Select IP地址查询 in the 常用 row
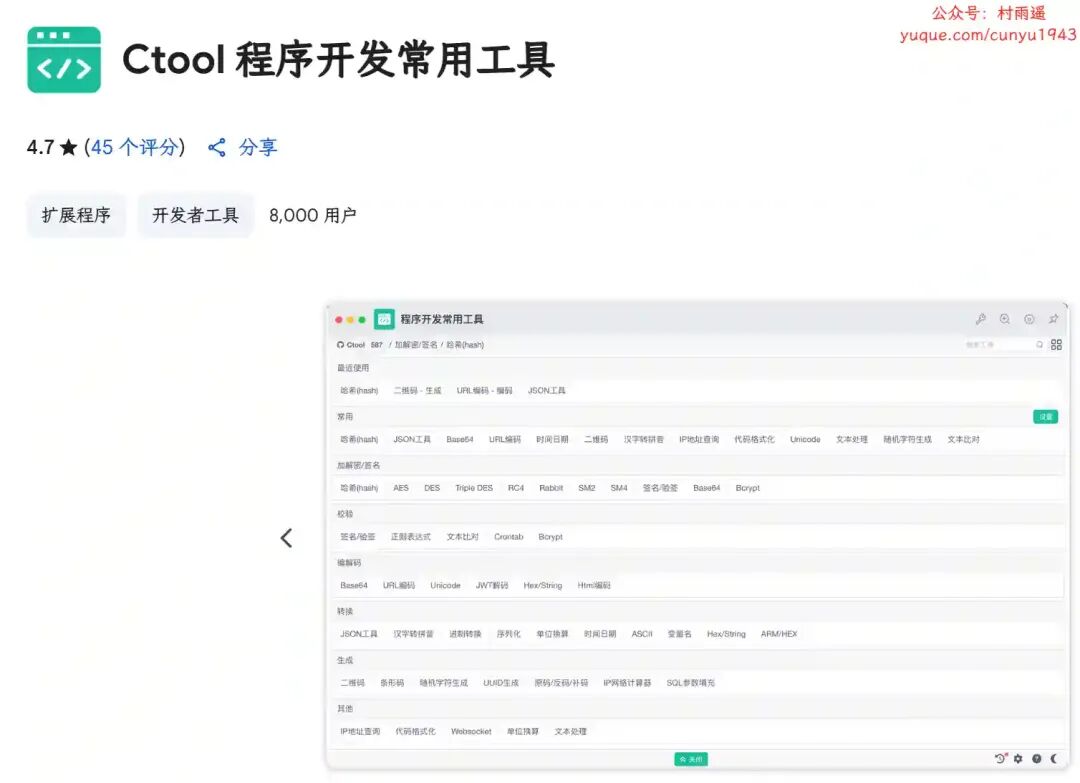 click(x=699, y=439)
